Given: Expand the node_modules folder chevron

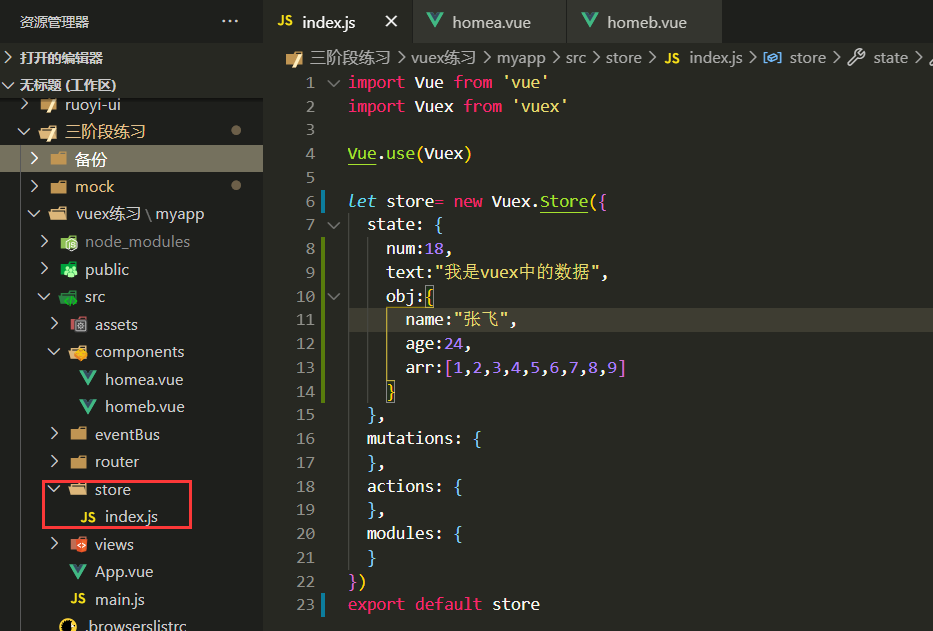Looking at the screenshot, I should pyautogui.click(x=45, y=241).
